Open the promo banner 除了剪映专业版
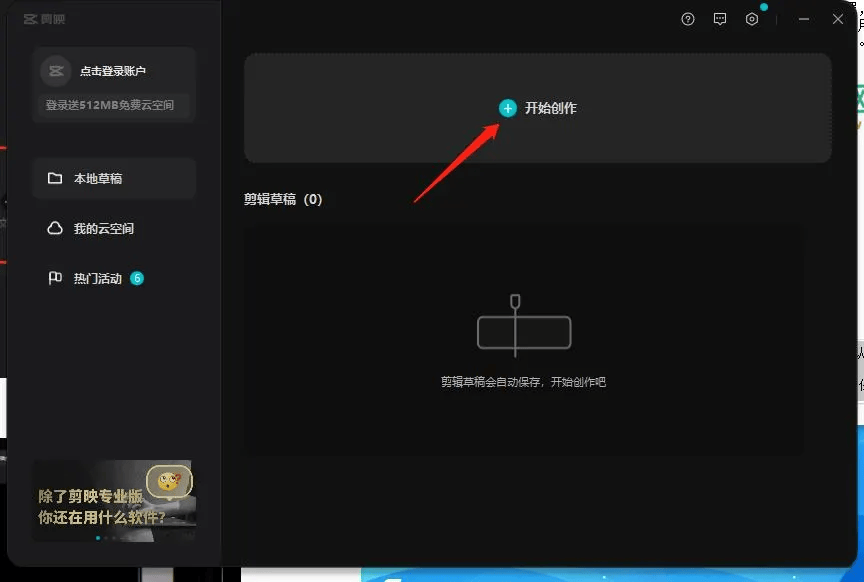The width and height of the screenshot is (864, 582). point(114,500)
